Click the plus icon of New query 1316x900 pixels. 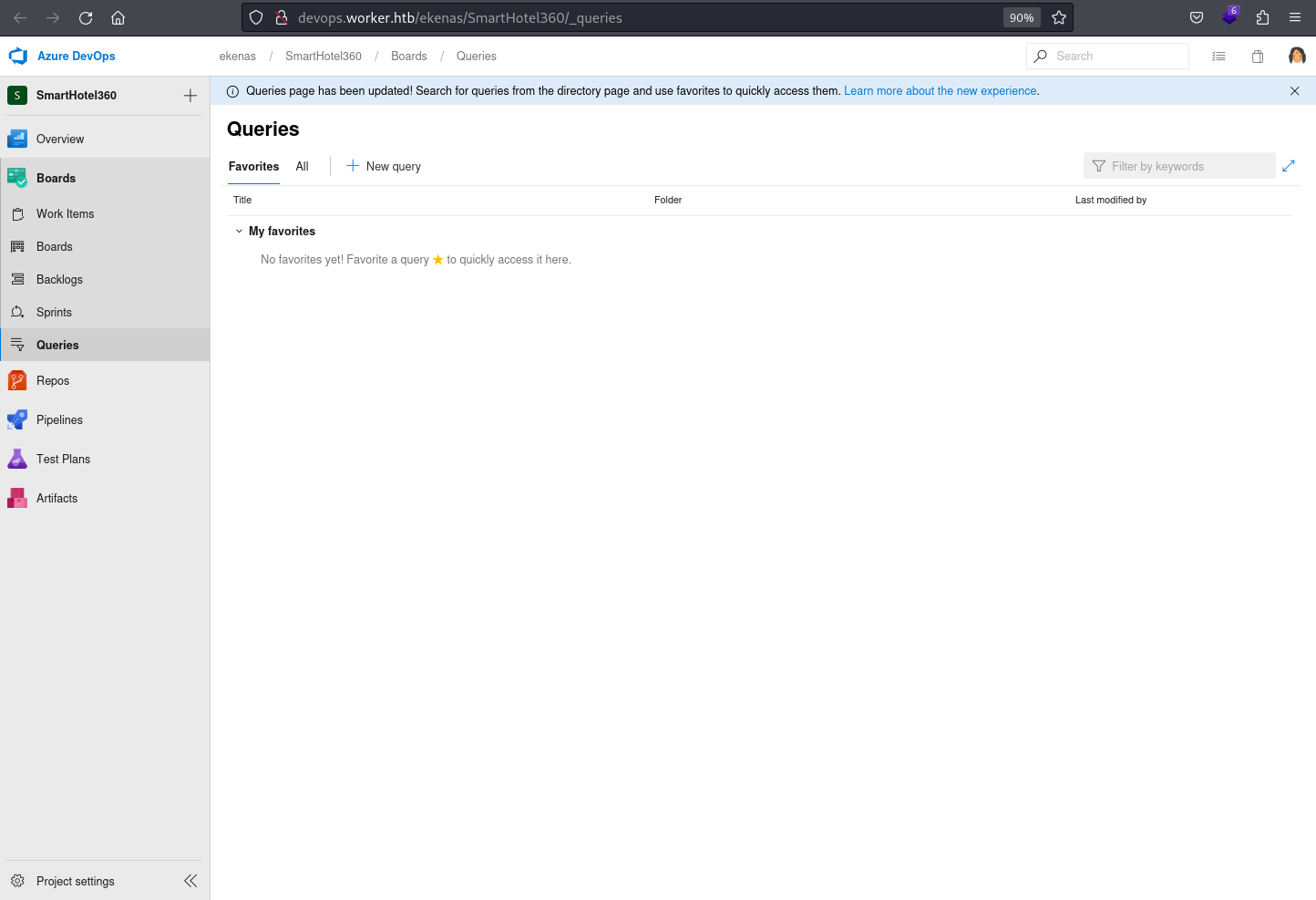click(353, 165)
